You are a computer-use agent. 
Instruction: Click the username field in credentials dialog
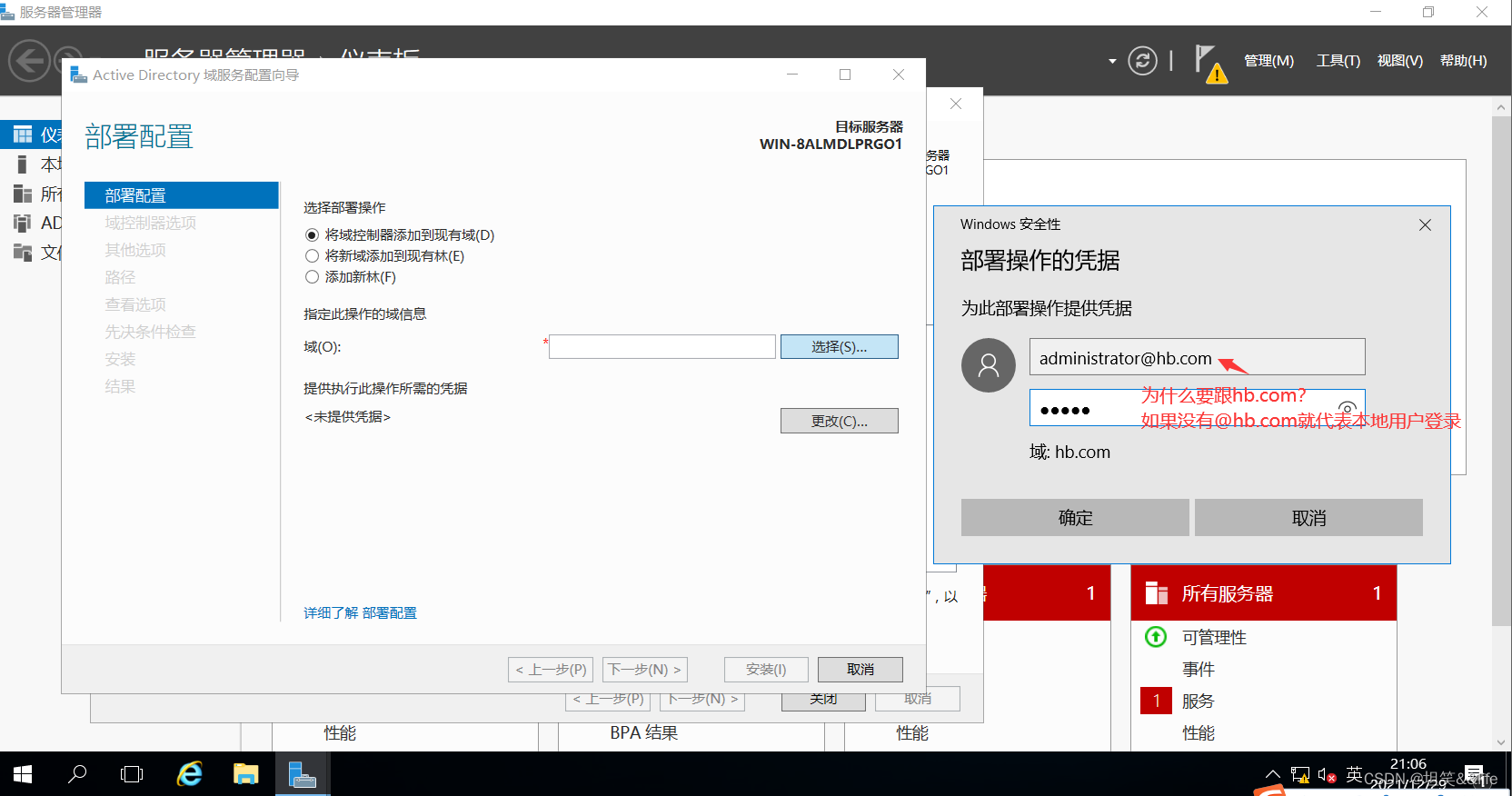point(1197,357)
